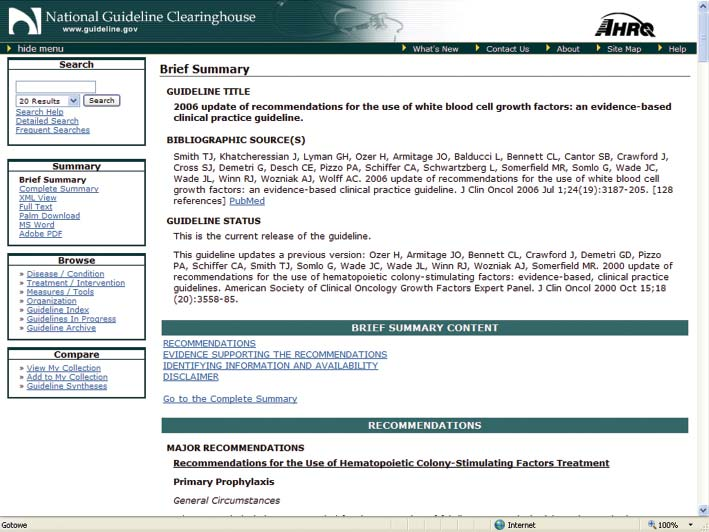709x532 pixels.
Task: Browse by Disease / Condition
Action: 65,273
